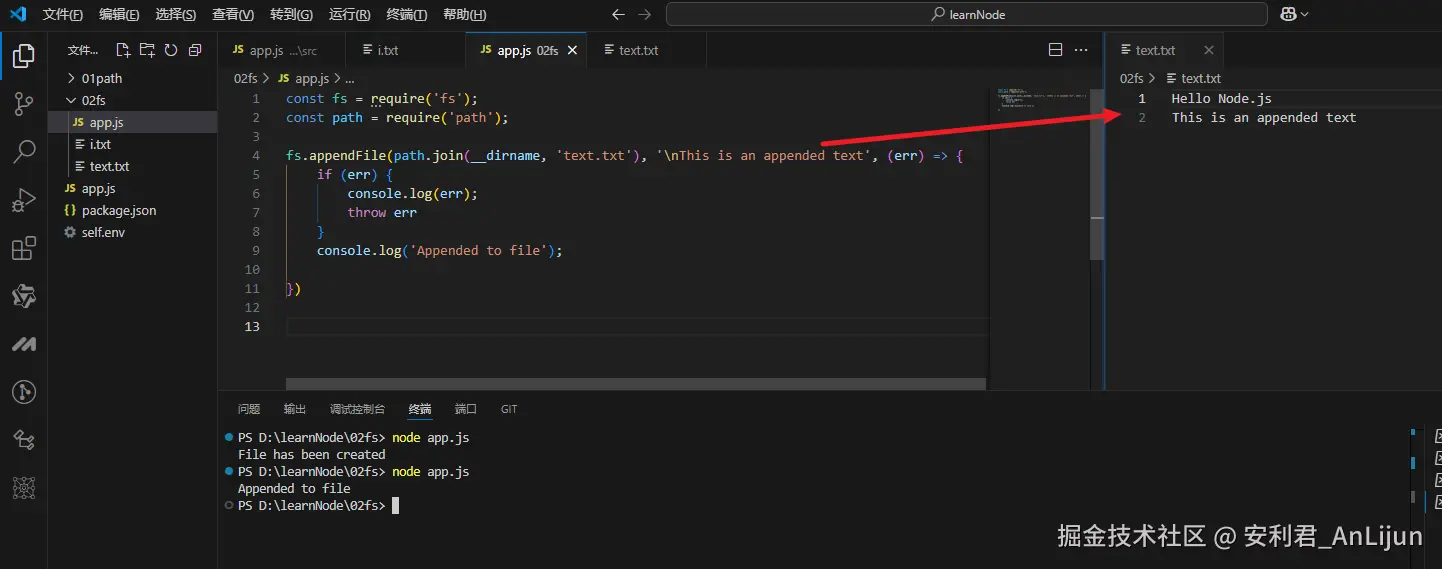Open the 文件(F) menu
Screen dimensions: 1442x569
point(63,15)
